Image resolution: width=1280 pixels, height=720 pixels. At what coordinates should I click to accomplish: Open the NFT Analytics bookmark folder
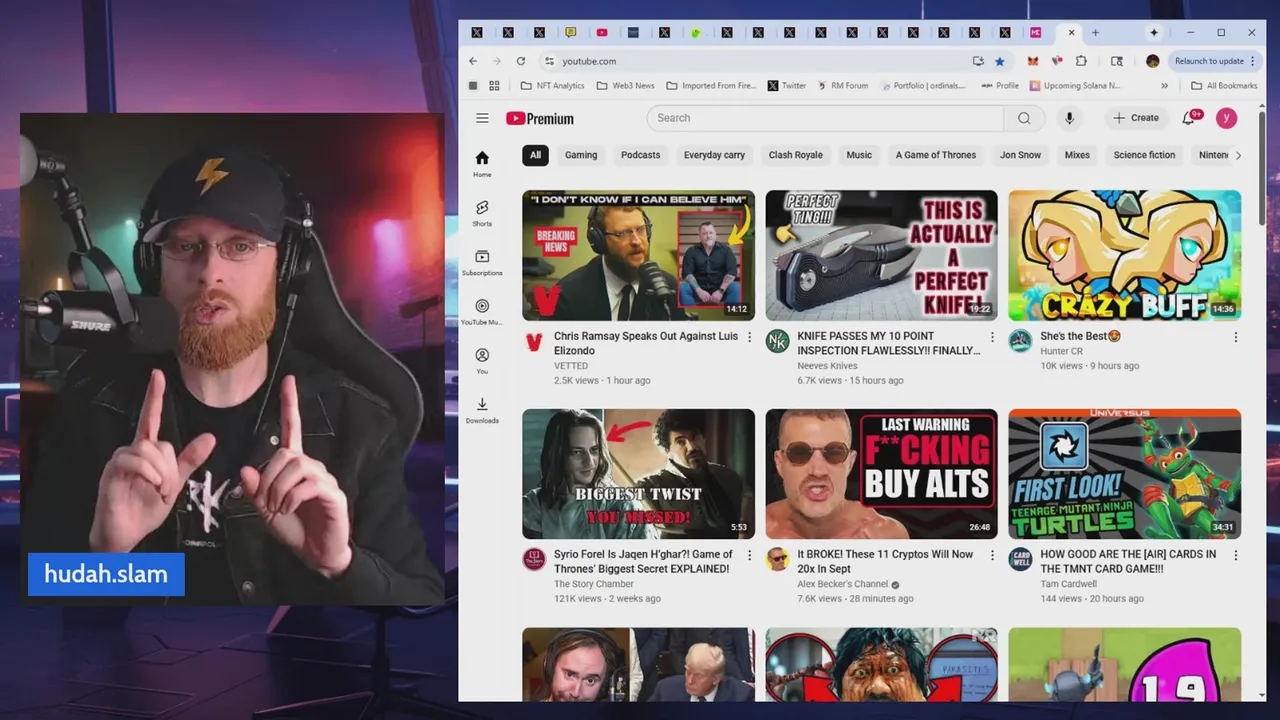click(554, 86)
